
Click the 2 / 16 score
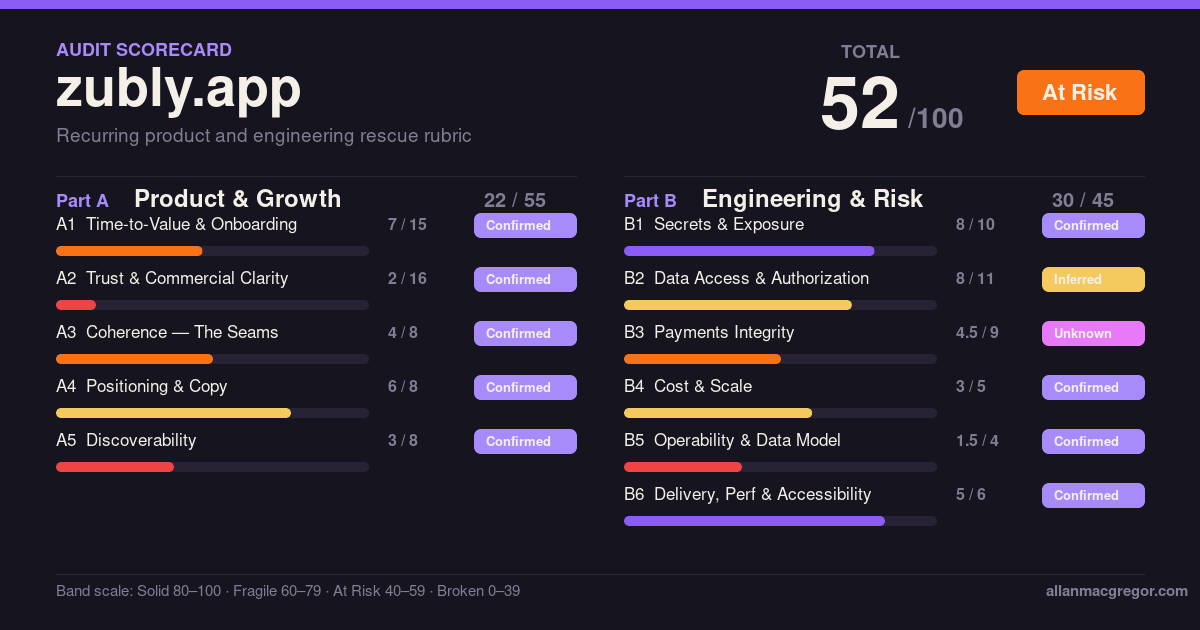coord(407,279)
